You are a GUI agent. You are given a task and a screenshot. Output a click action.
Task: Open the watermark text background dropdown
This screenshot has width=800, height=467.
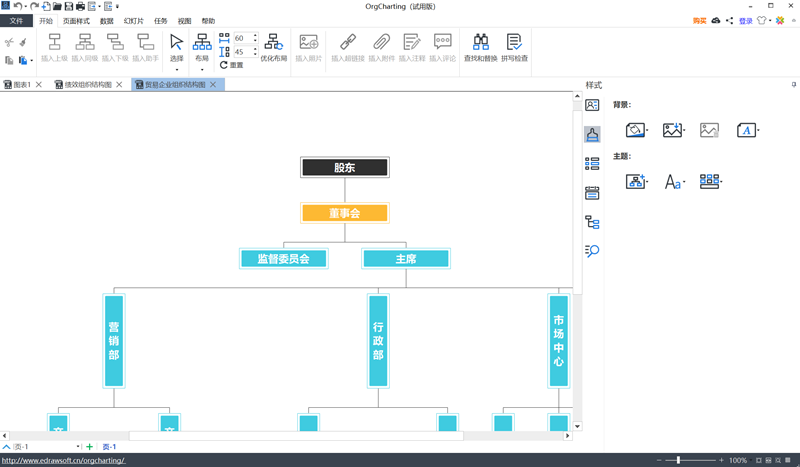(x=748, y=130)
